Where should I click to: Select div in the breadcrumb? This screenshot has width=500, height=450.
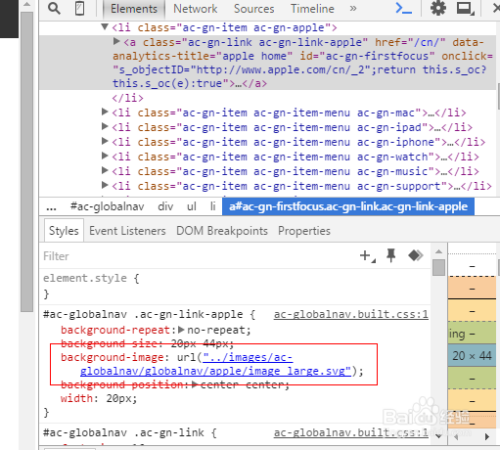[x=165, y=207]
